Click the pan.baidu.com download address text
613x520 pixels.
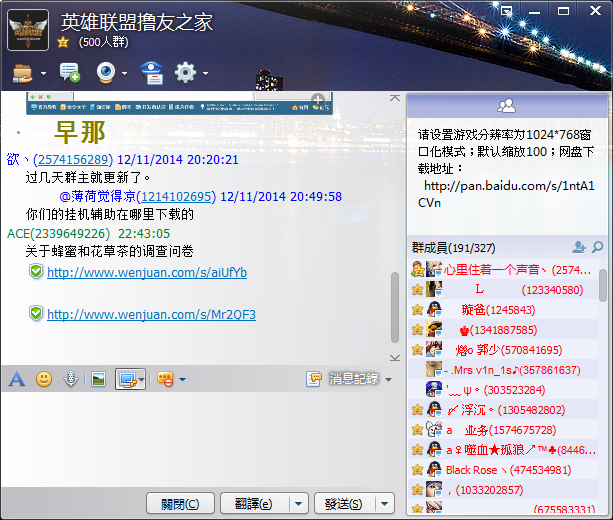[x=506, y=194]
